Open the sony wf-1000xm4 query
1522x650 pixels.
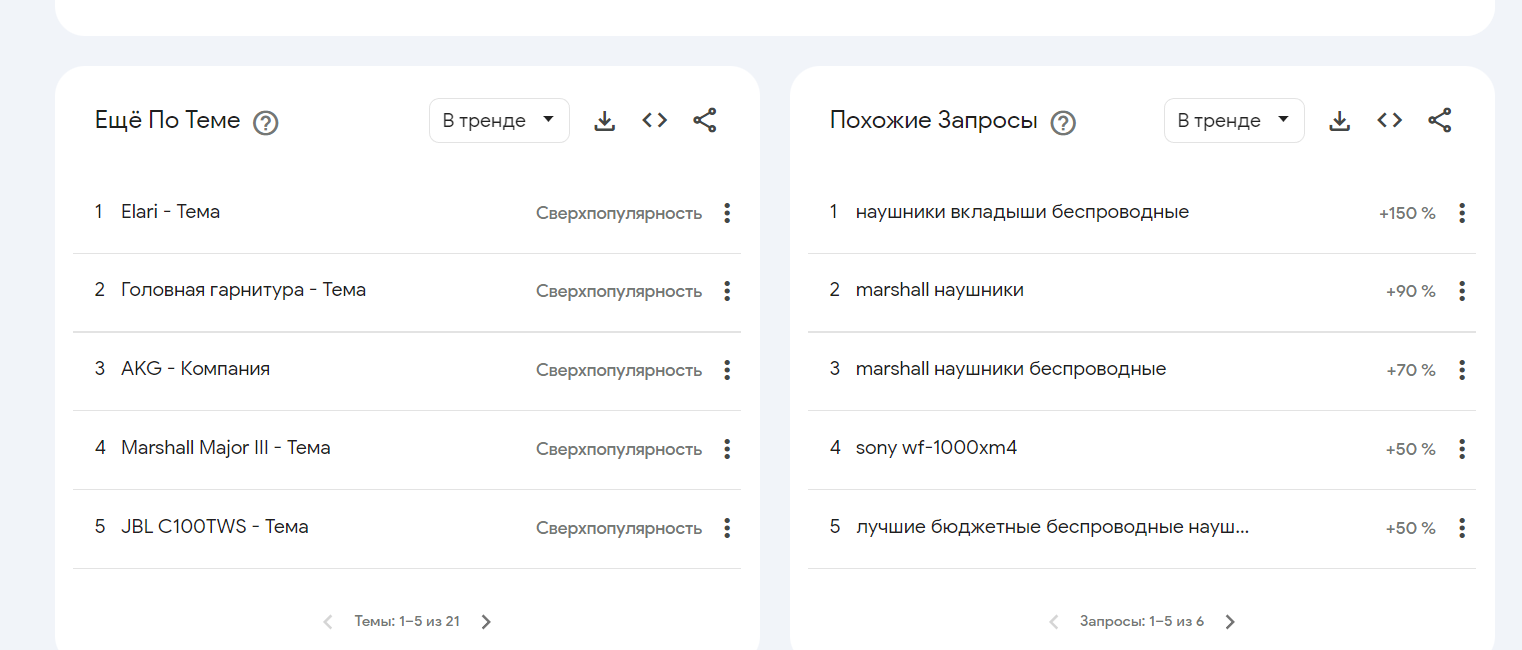point(936,448)
